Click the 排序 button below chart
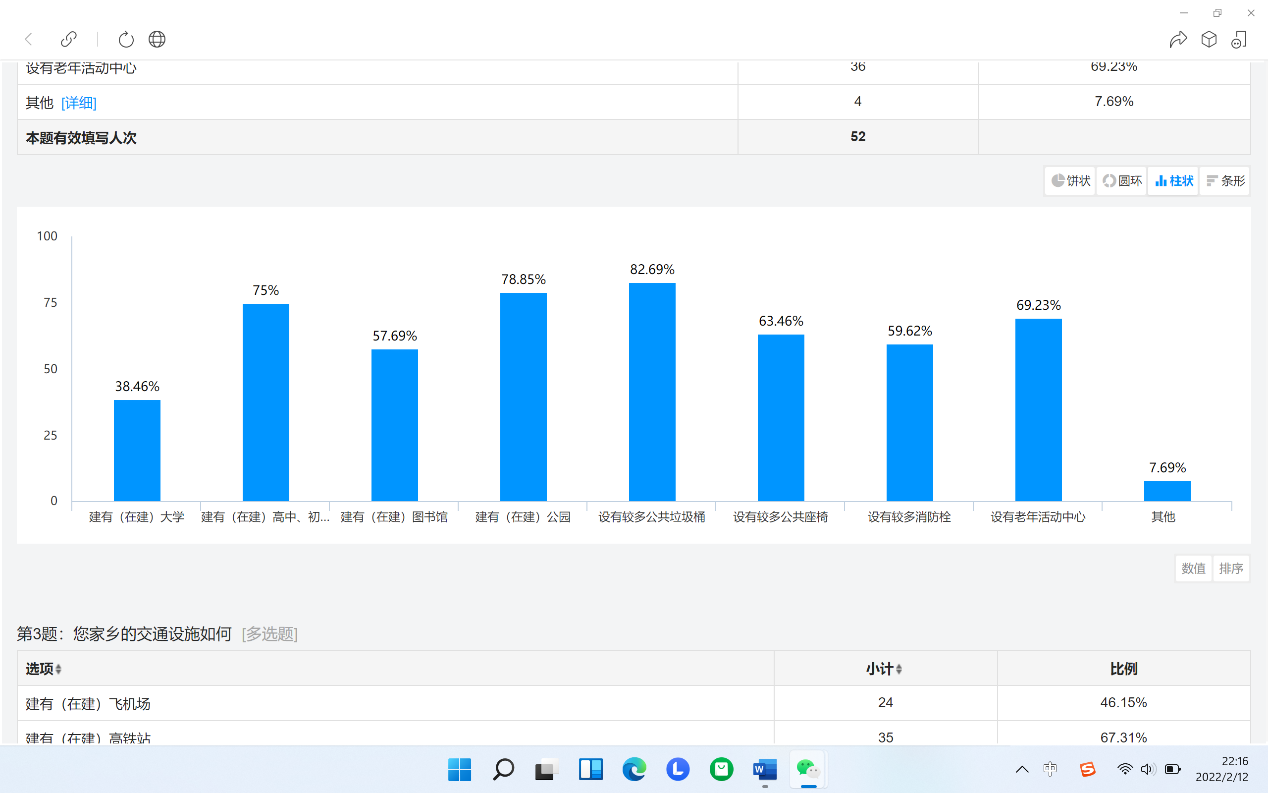Screen dimensions: 1268x793 [x=1231, y=568]
